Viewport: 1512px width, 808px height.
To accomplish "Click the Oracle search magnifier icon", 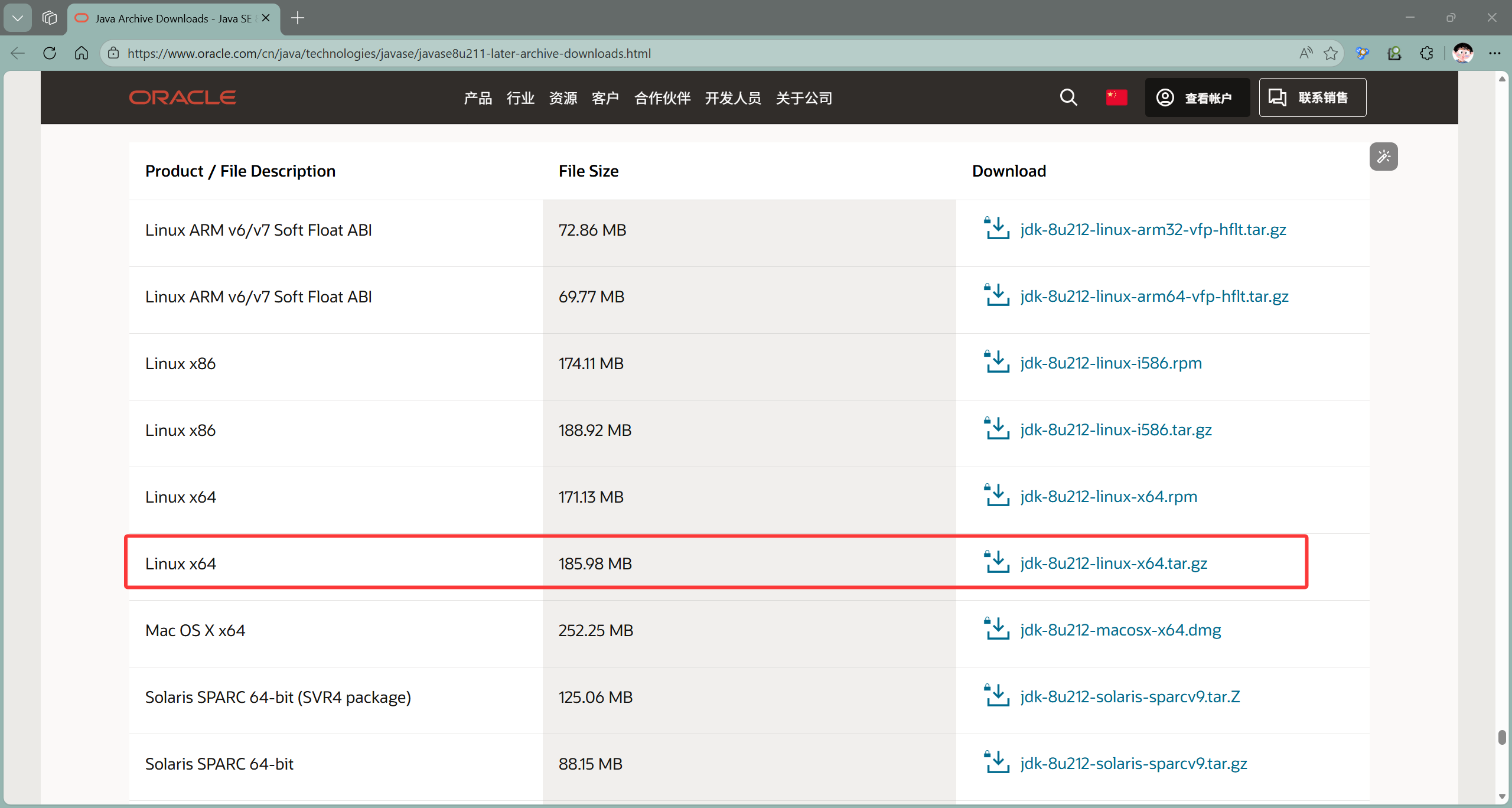I will tap(1068, 97).
